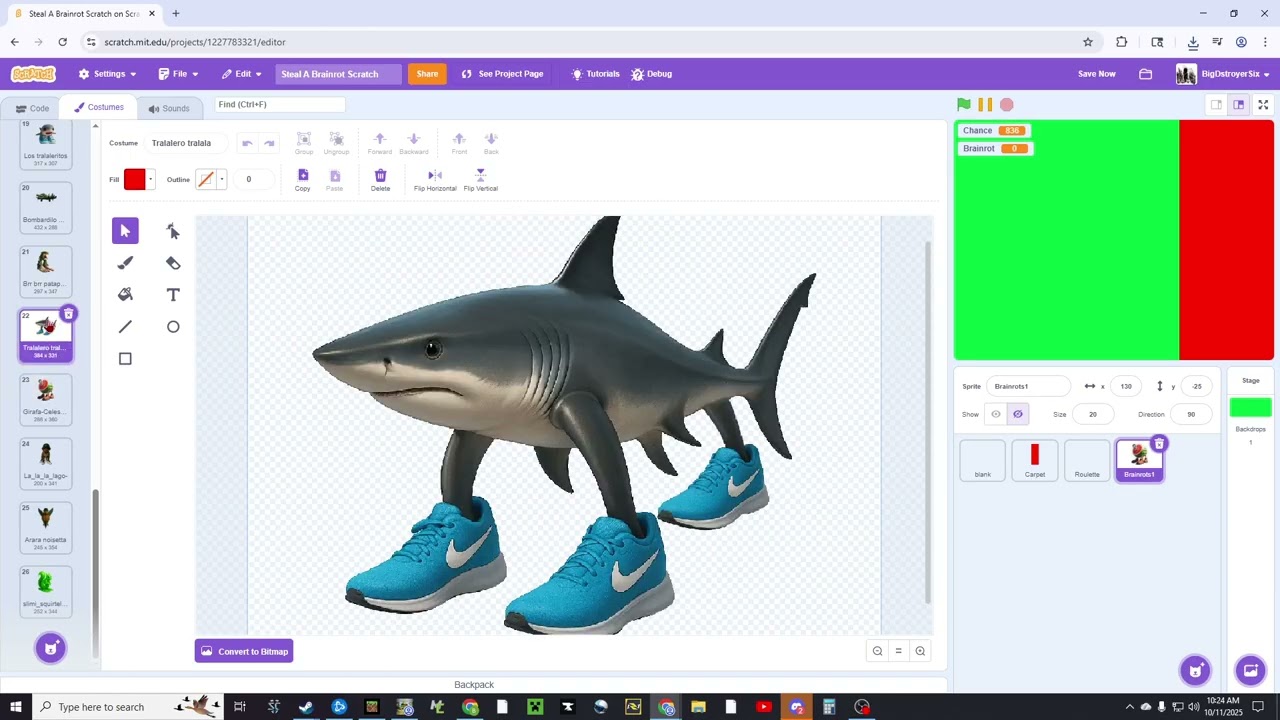This screenshot has width=1280, height=720.
Task: Click the green flag to start
Action: 964,104
